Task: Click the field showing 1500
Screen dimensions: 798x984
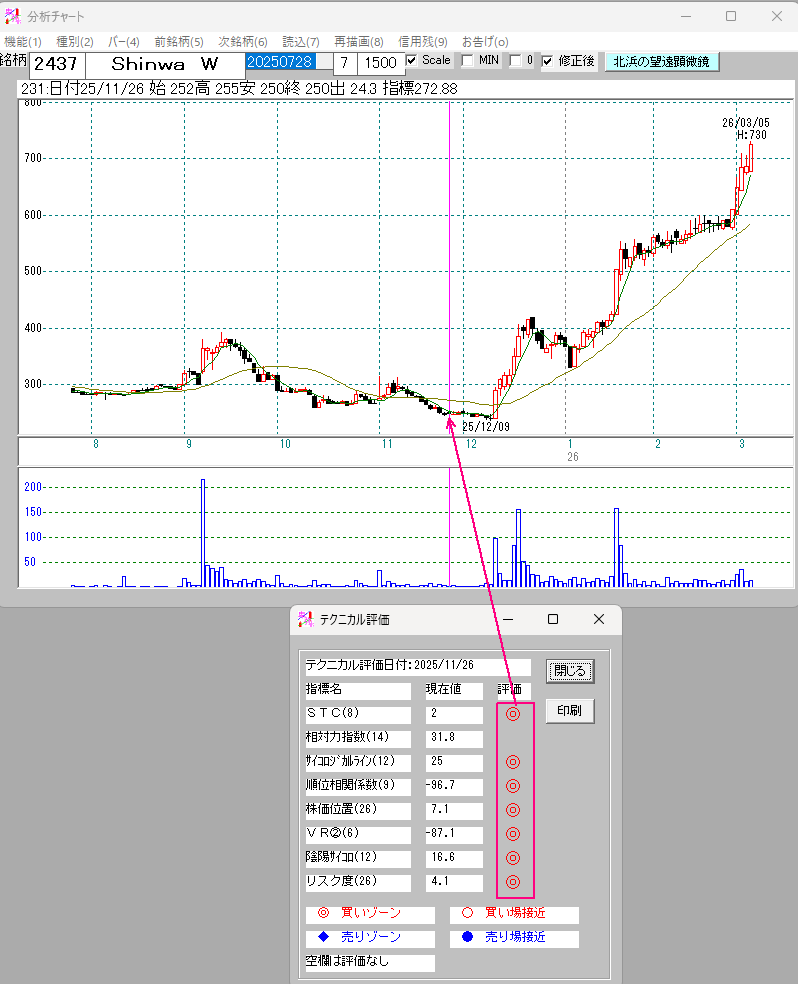Action: coord(381,63)
